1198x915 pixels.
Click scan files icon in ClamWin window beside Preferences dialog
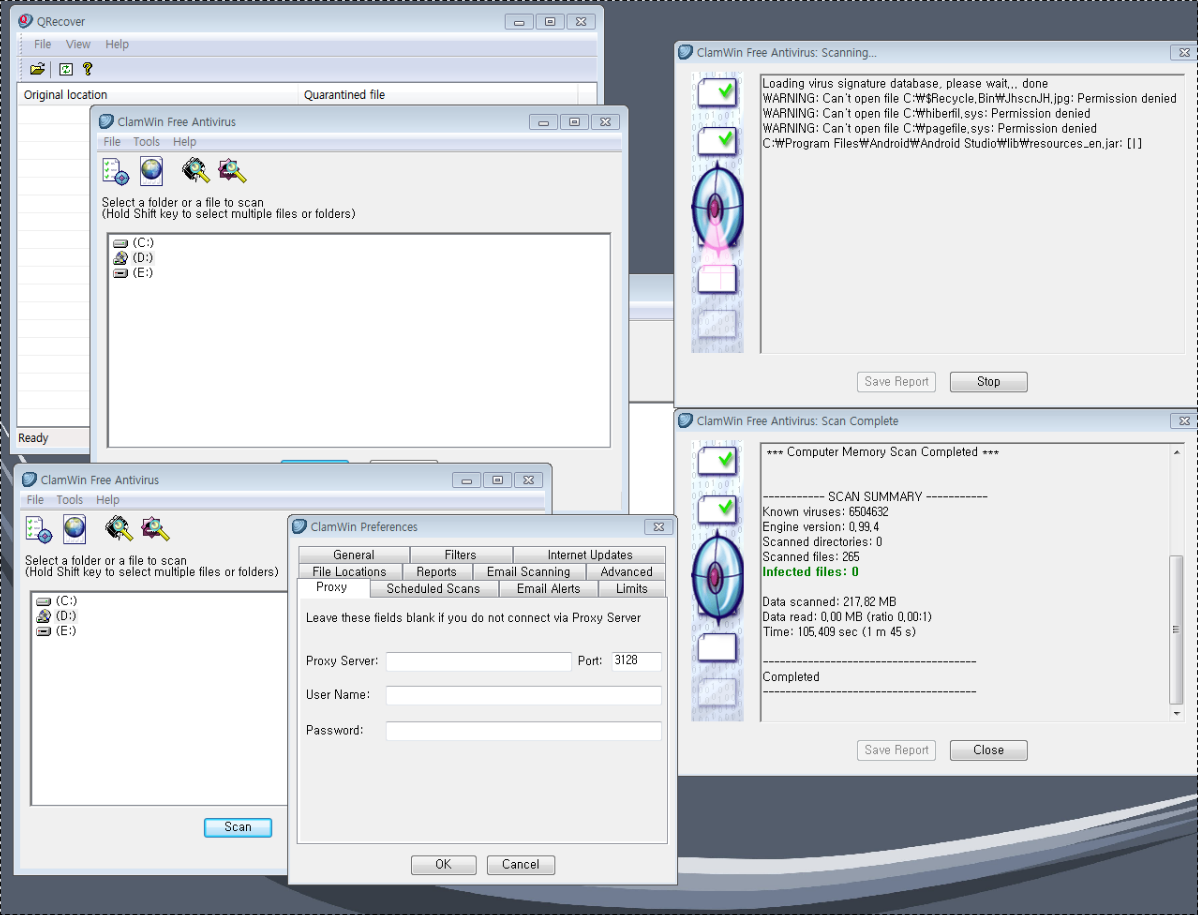155,528
